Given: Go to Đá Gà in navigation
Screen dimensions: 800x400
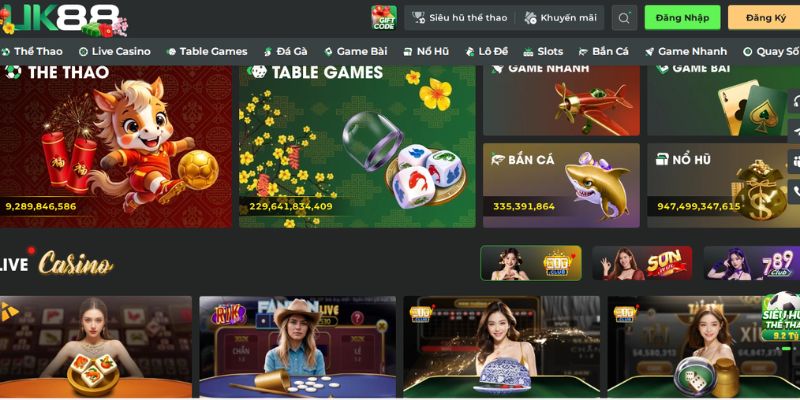Looking at the screenshot, I should click(286, 52).
